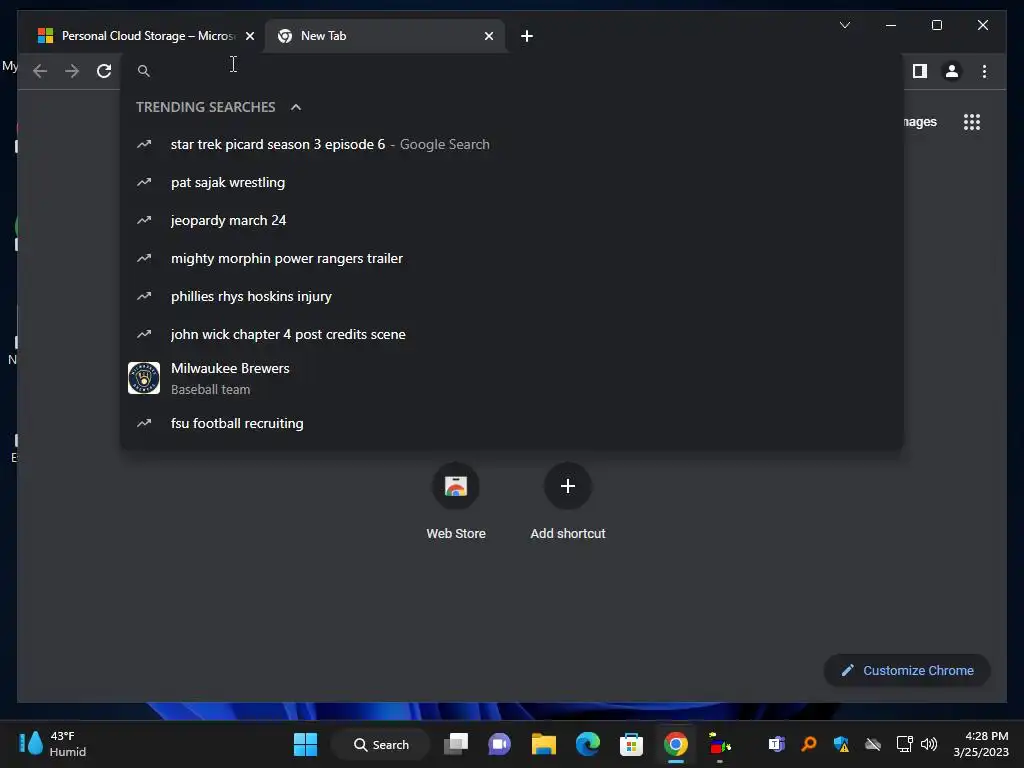Click the address bar search field

pos(512,71)
